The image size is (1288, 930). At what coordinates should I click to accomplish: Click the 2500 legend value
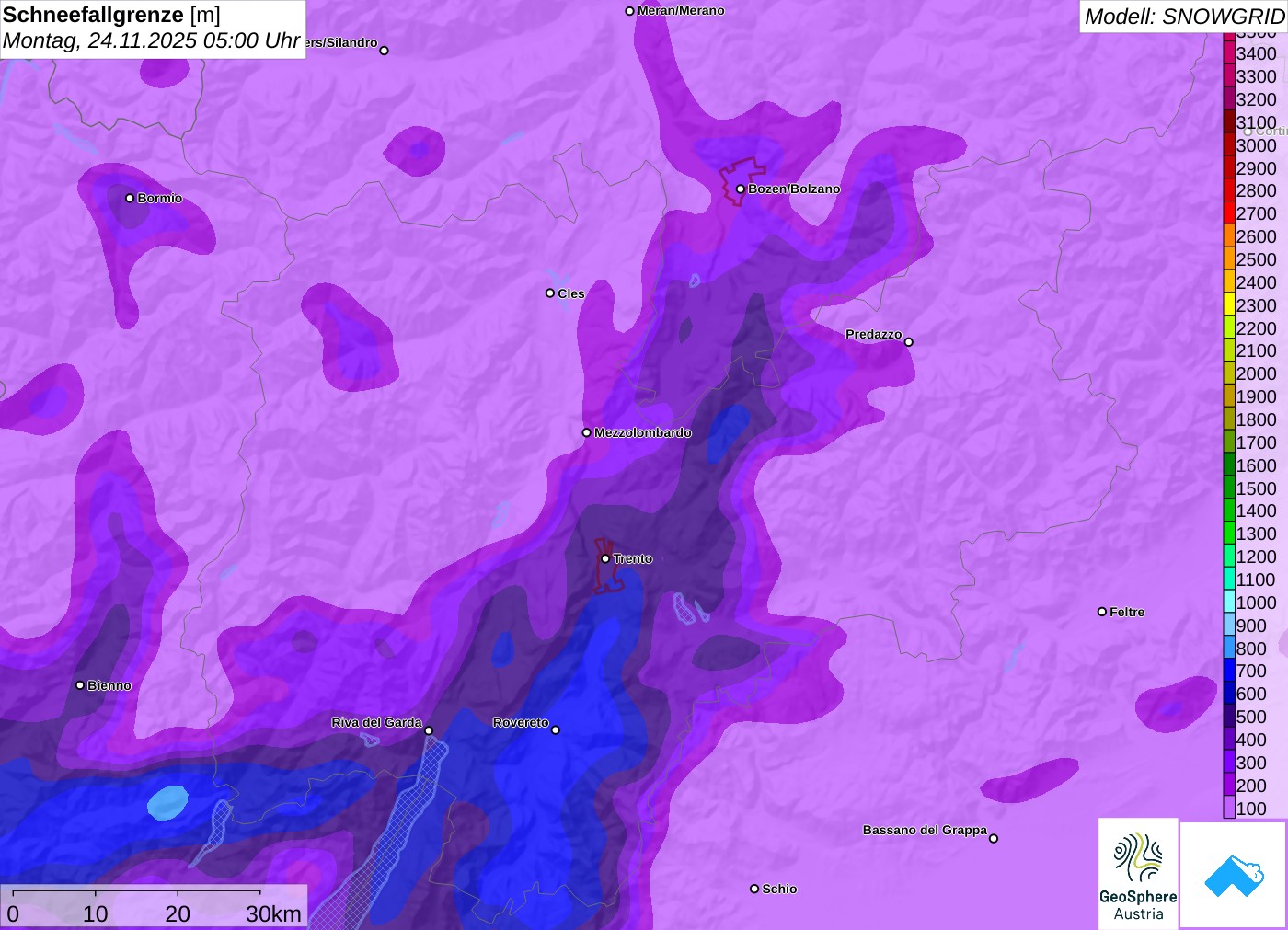pyautogui.click(x=1256, y=259)
